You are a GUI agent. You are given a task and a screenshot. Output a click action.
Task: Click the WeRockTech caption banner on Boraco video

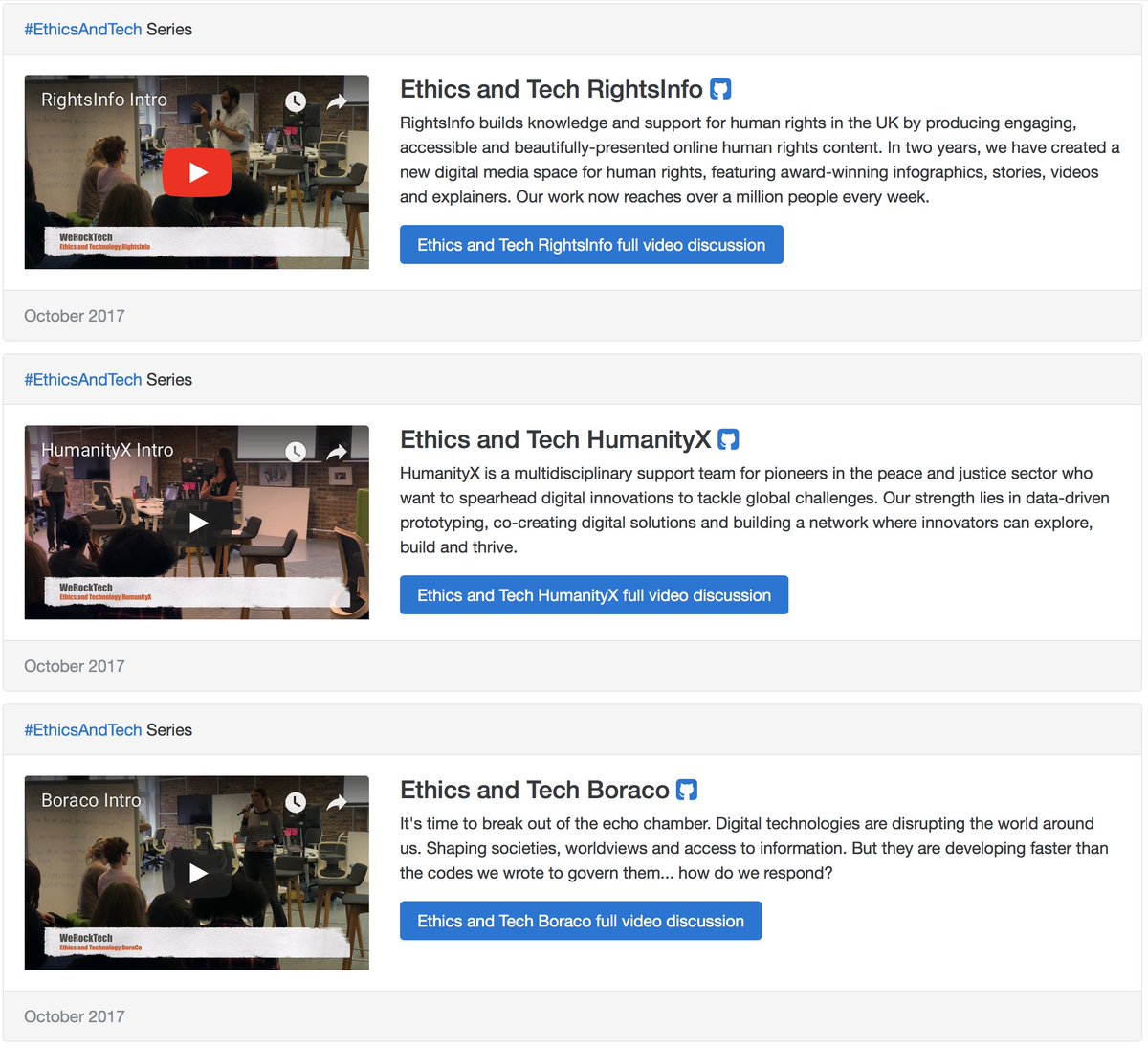click(x=196, y=942)
